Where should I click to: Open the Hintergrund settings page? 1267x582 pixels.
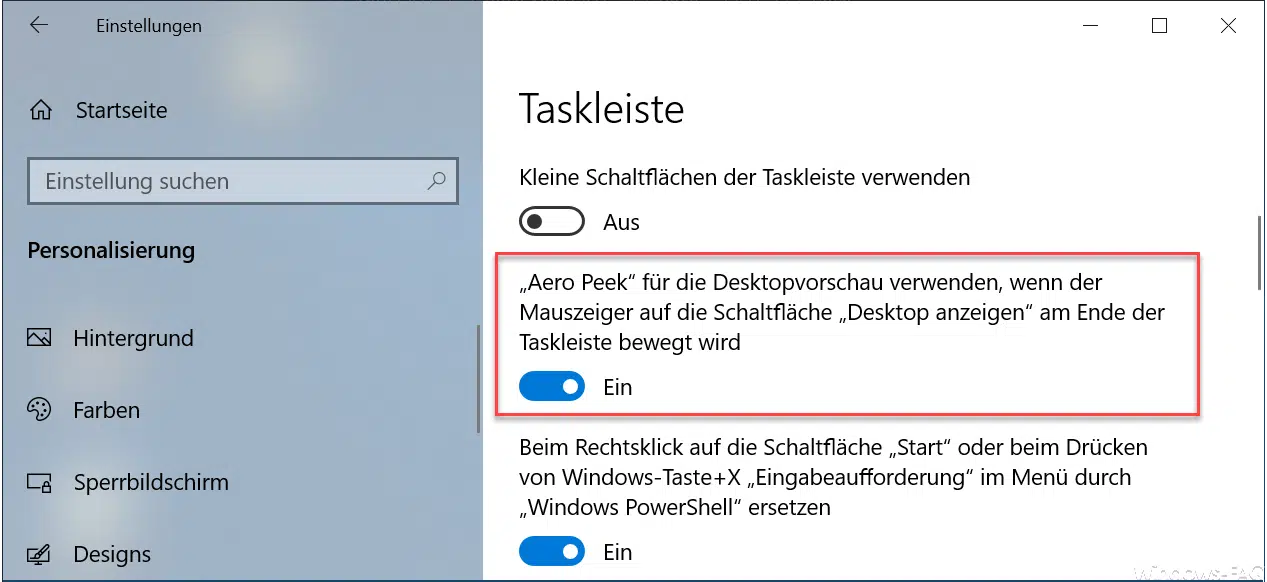point(133,338)
